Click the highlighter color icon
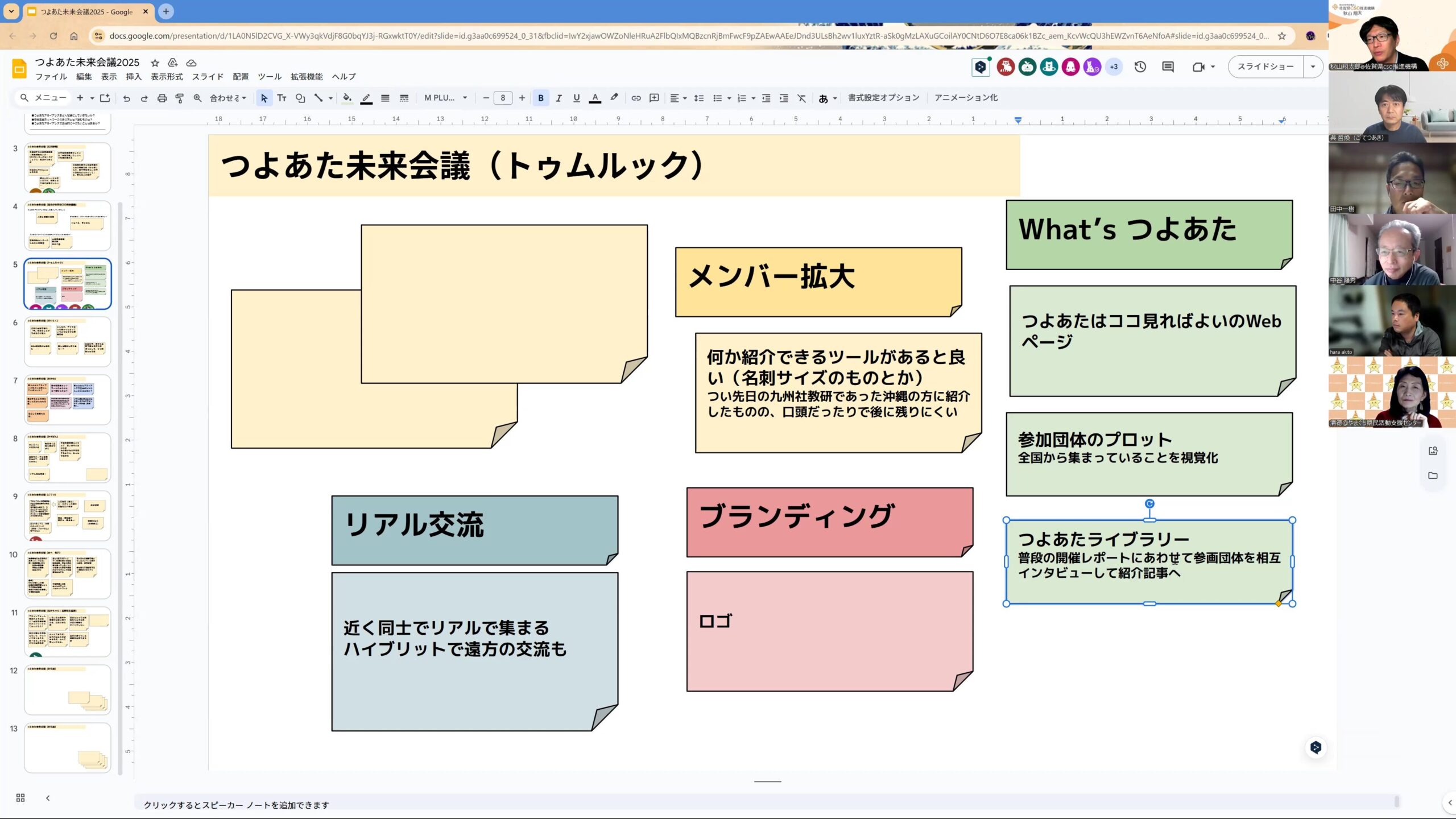This screenshot has height=819, width=1456. pyautogui.click(x=614, y=98)
